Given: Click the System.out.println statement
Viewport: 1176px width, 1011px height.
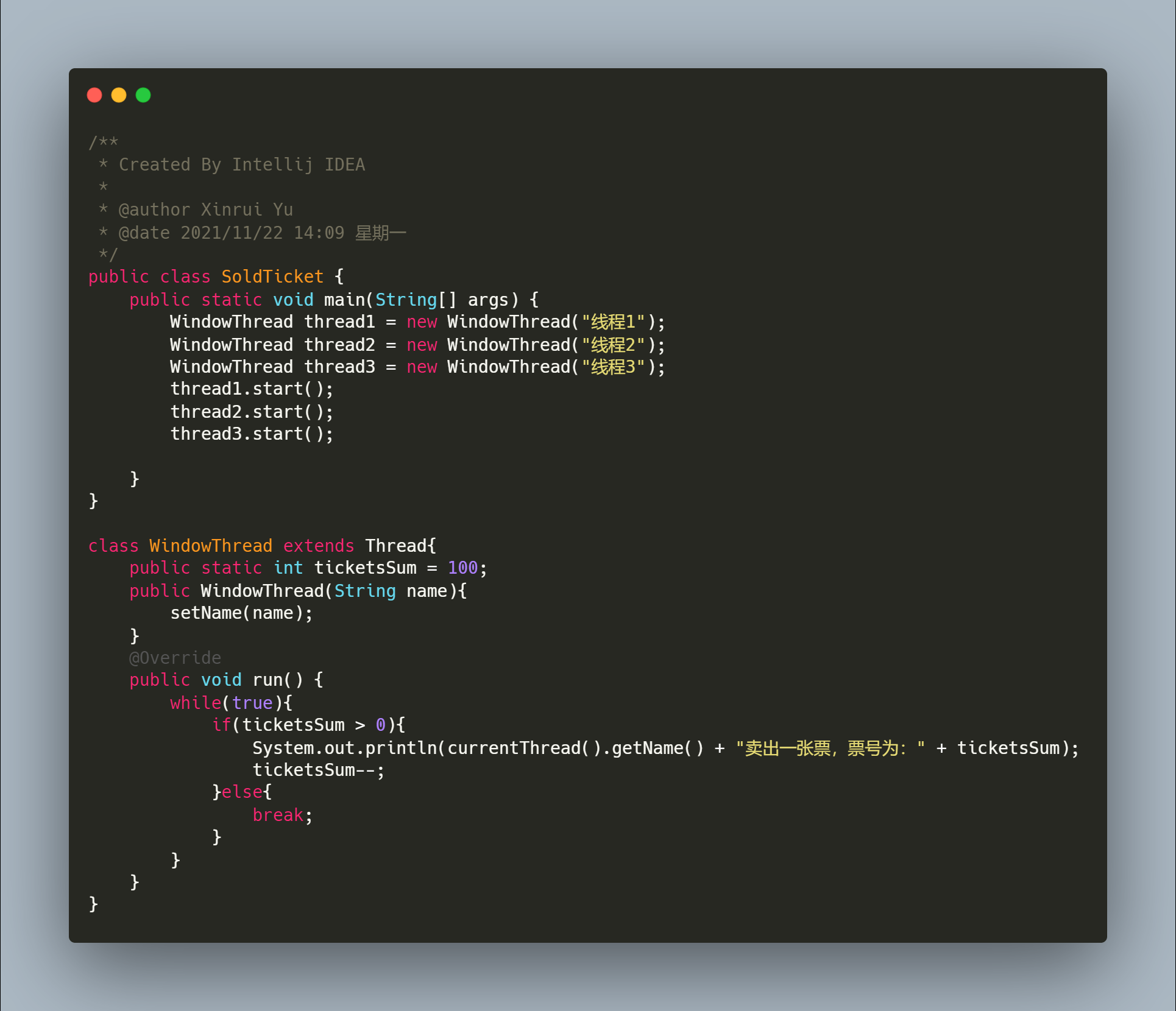Looking at the screenshot, I should (344, 748).
